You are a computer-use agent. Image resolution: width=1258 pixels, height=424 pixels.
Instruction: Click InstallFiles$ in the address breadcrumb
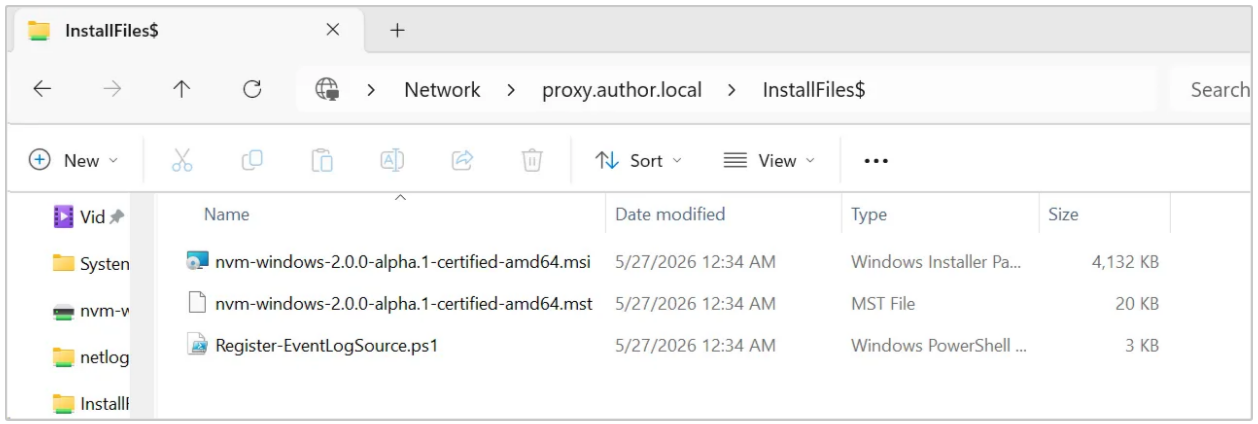tap(813, 90)
